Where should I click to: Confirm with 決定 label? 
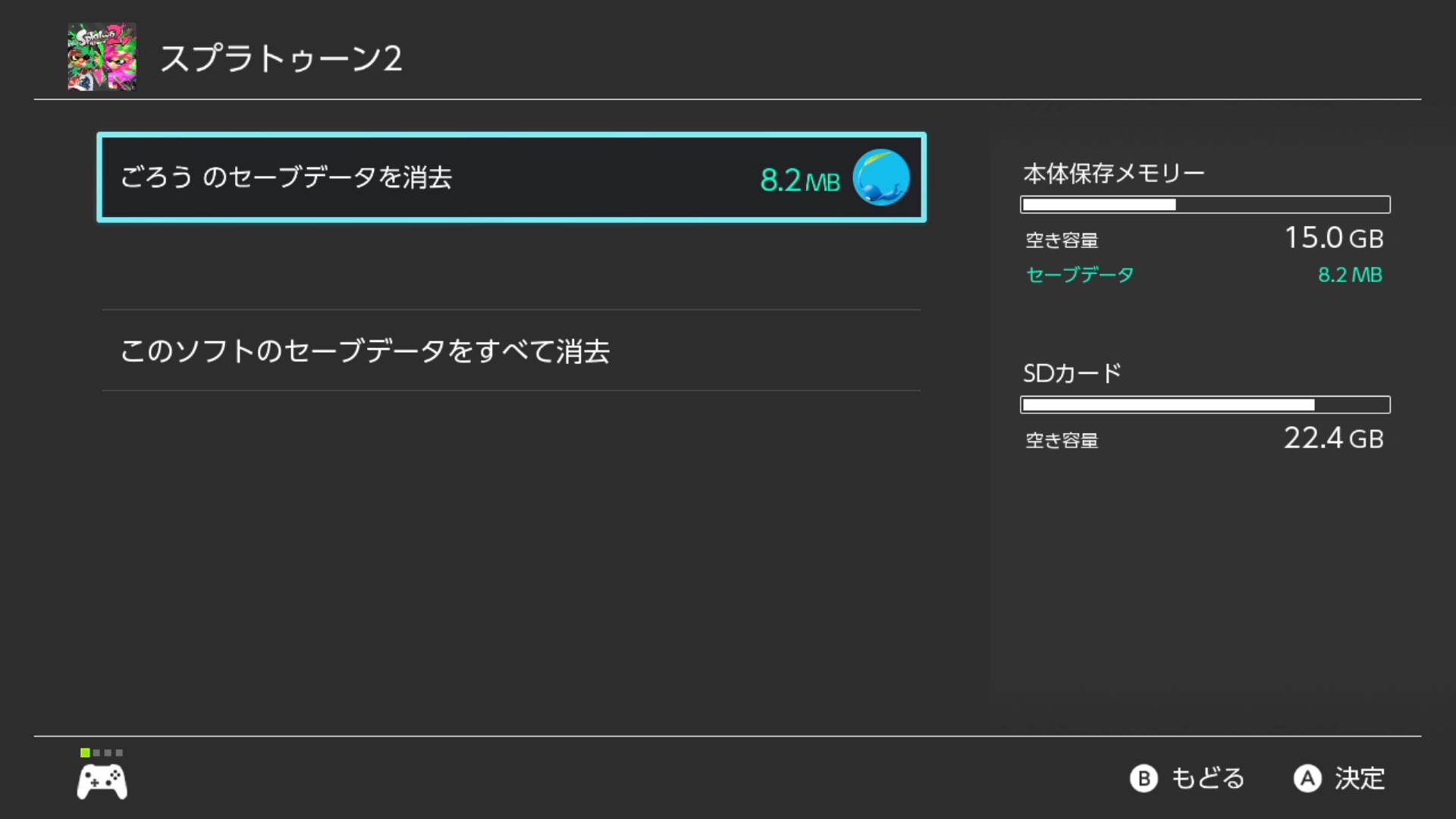(x=1360, y=779)
